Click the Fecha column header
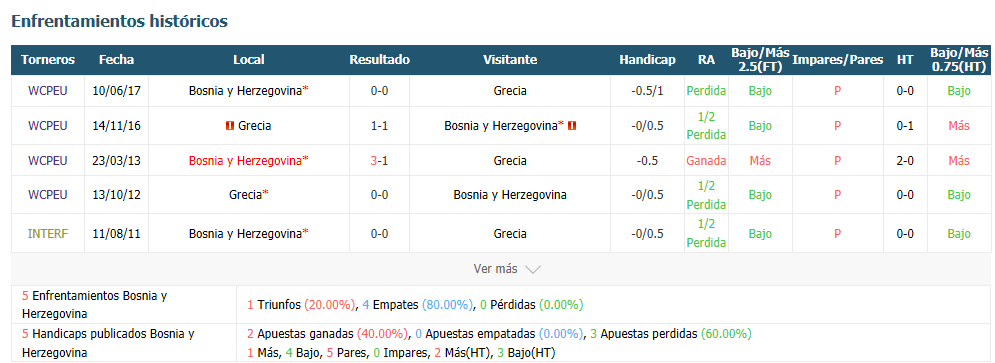The image size is (995, 363). (117, 60)
